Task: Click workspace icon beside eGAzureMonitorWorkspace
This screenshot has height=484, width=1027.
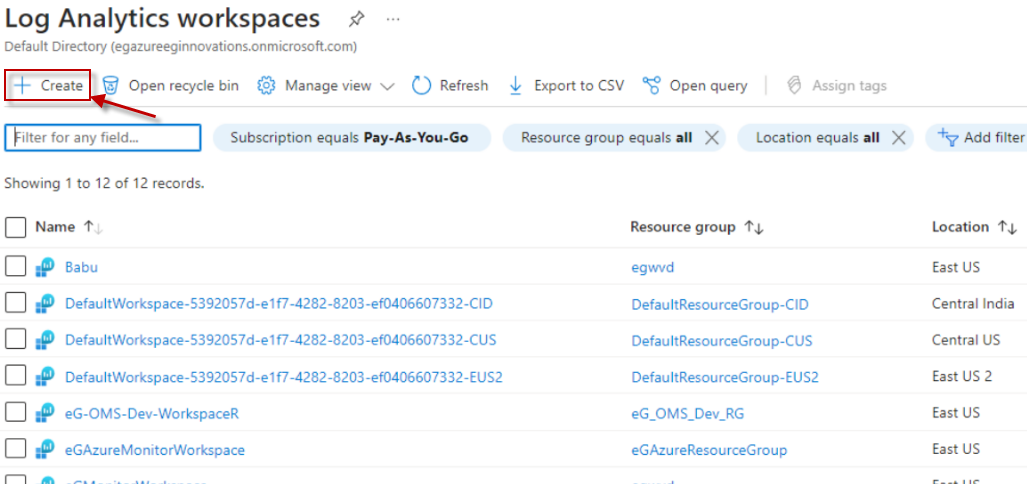Action: pyautogui.click(x=45, y=451)
